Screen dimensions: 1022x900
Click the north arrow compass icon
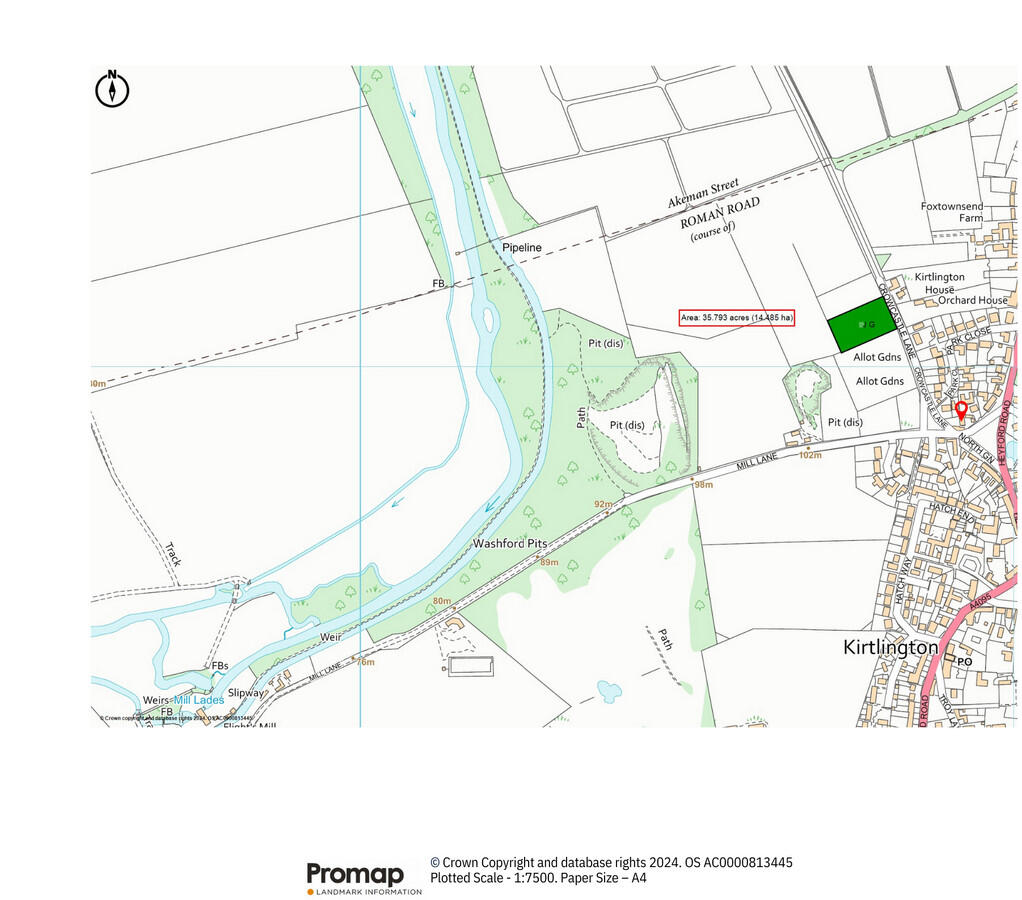[x=112, y=88]
